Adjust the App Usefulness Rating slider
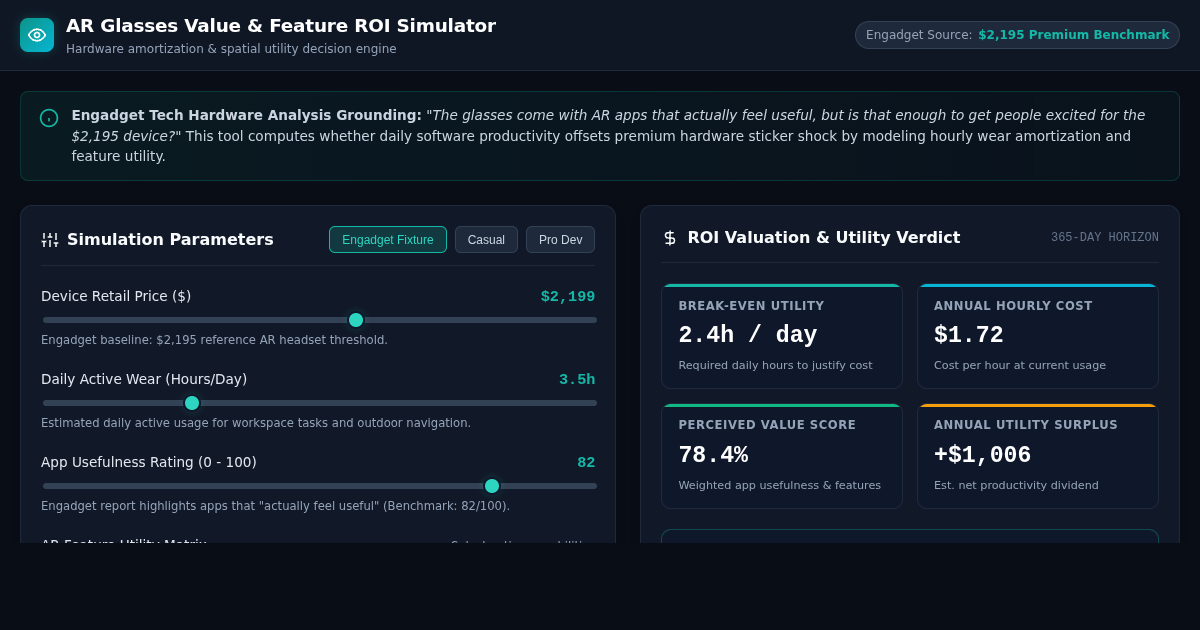 320,486
